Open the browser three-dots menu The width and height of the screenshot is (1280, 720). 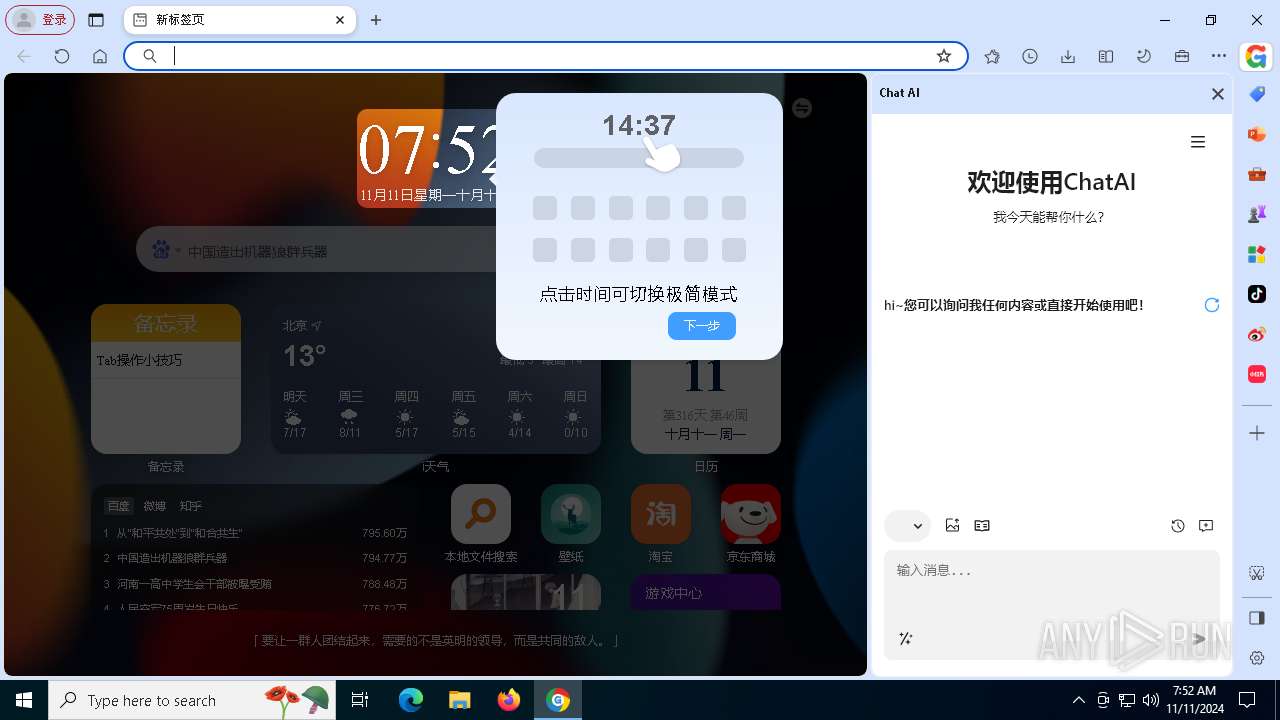pyautogui.click(x=1219, y=57)
